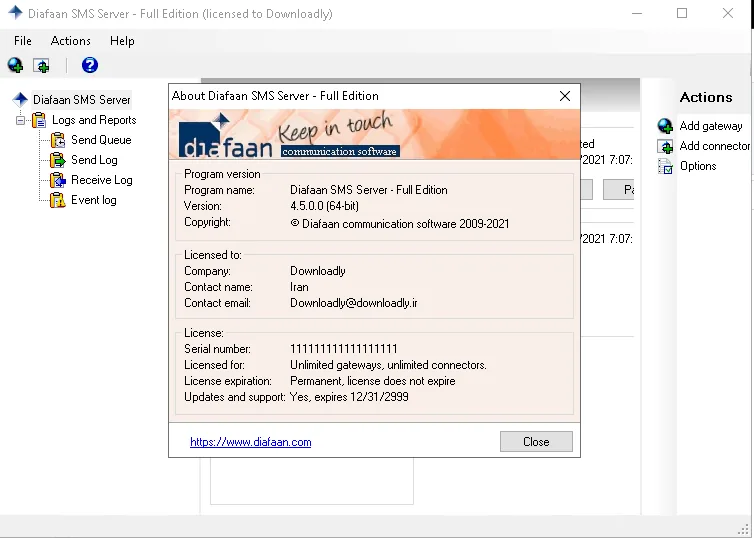Click Options label in Actions pane
Image resolution: width=754 pixels, height=538 pixels.
698,166
